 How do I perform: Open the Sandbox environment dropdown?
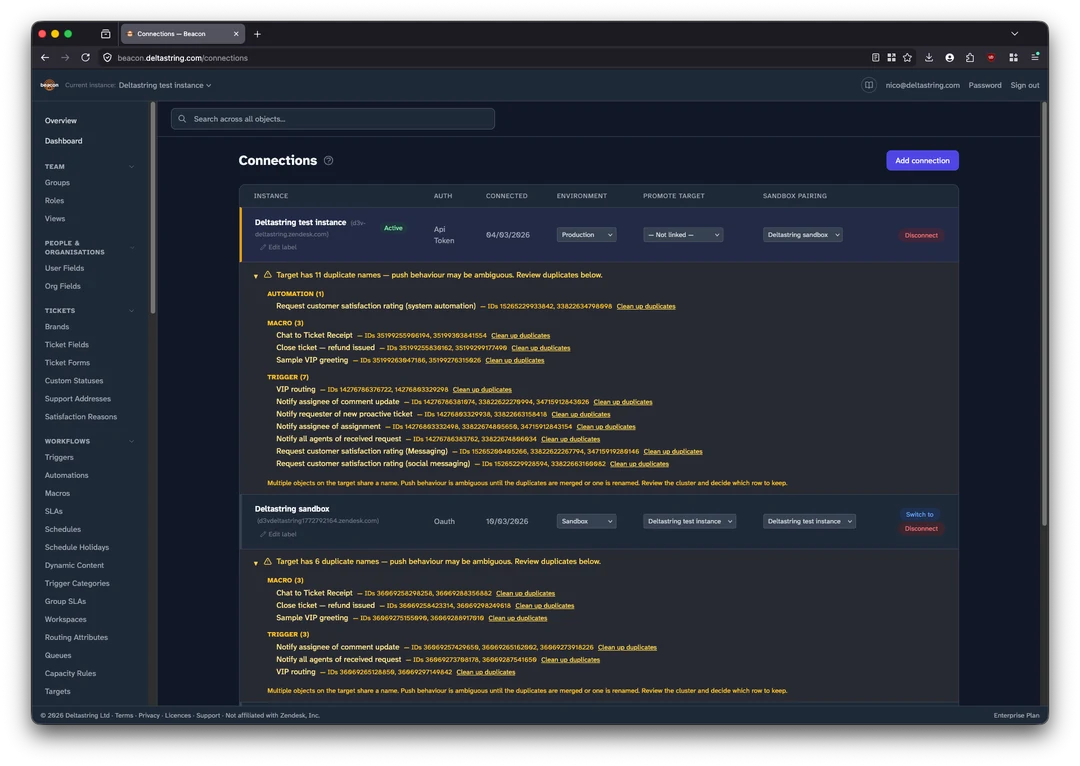586,521
